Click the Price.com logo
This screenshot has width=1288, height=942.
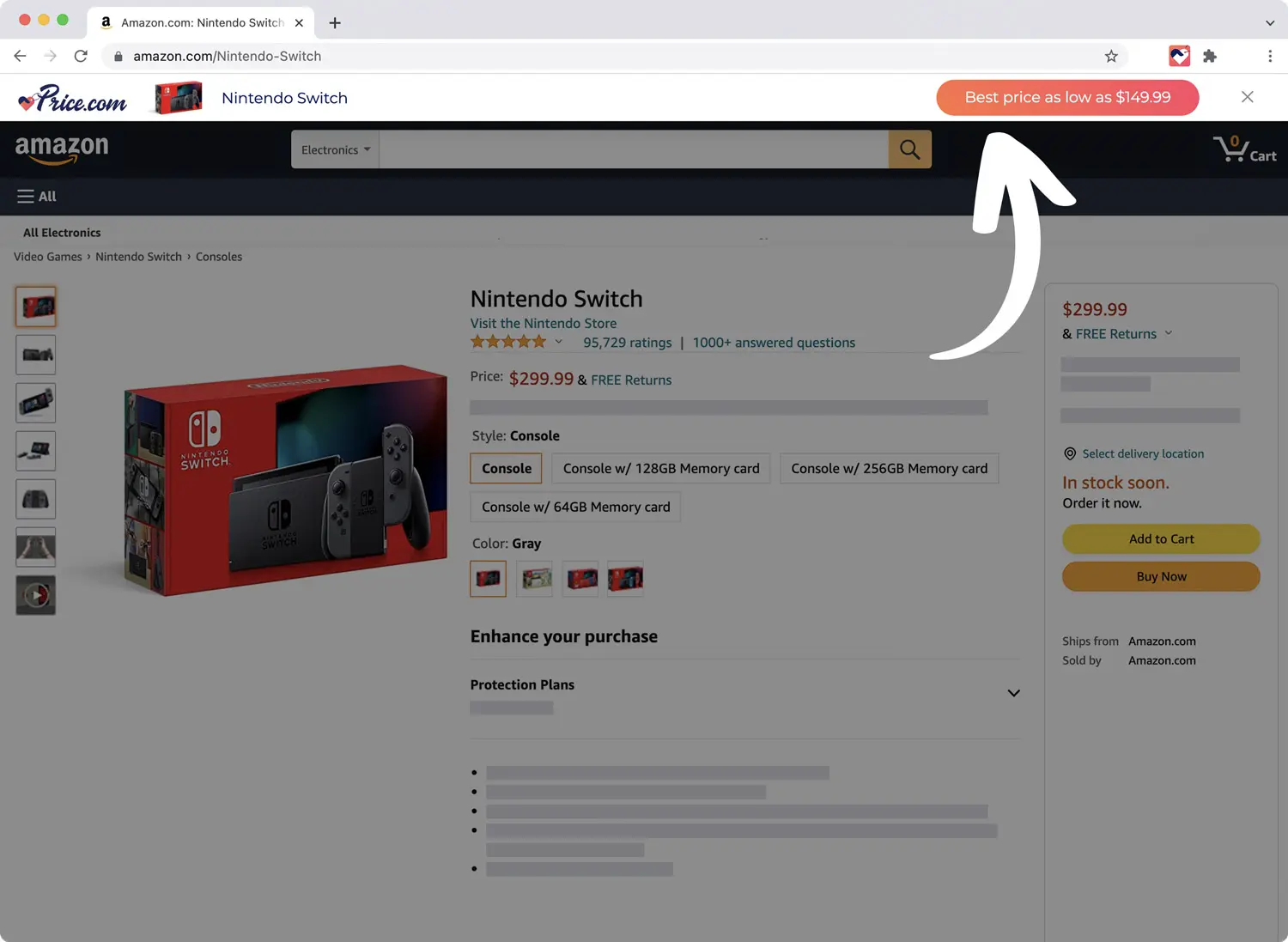(x=73, y=99)
